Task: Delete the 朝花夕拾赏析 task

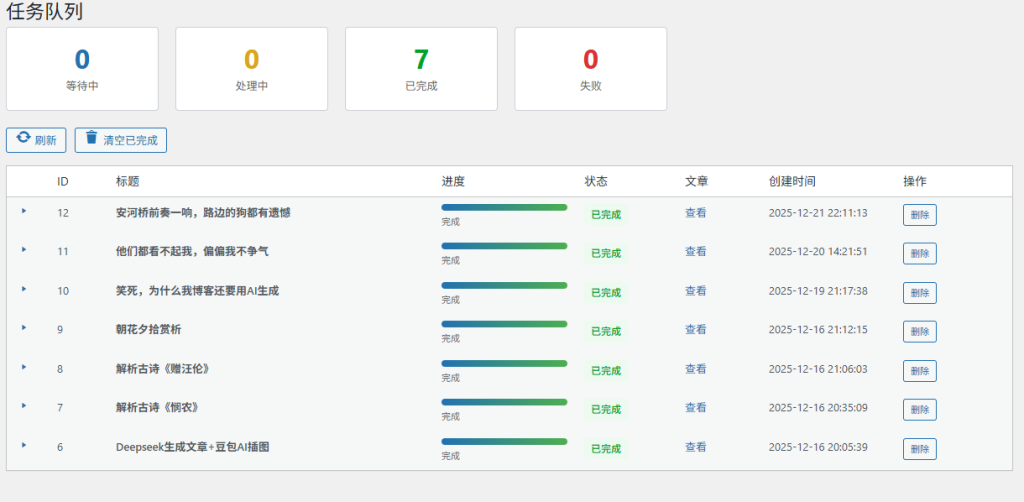Action: 919,331
